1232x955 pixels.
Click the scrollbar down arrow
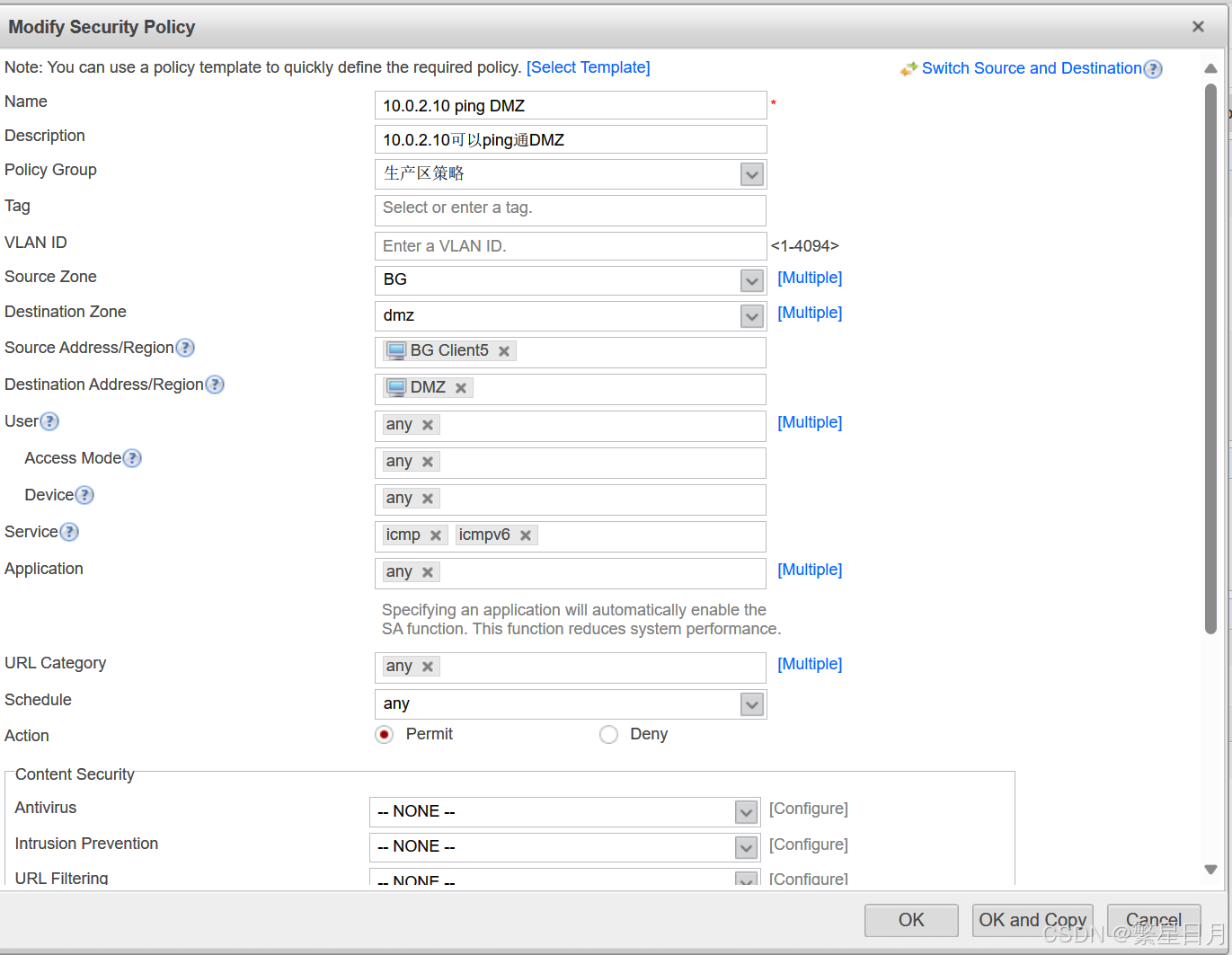1210,870
